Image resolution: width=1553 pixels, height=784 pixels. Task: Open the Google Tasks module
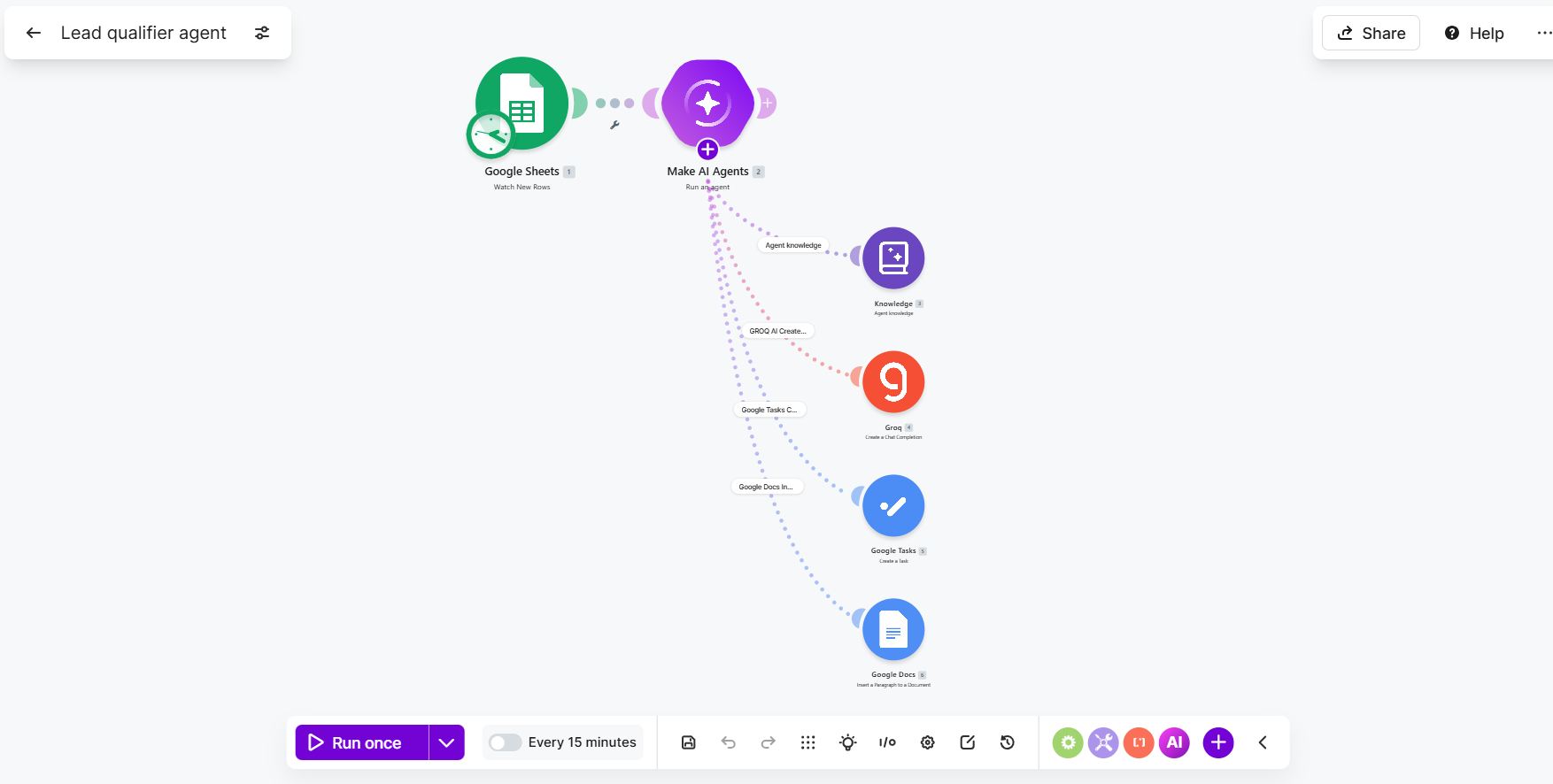pyautogui.click(x=893, y=506)
